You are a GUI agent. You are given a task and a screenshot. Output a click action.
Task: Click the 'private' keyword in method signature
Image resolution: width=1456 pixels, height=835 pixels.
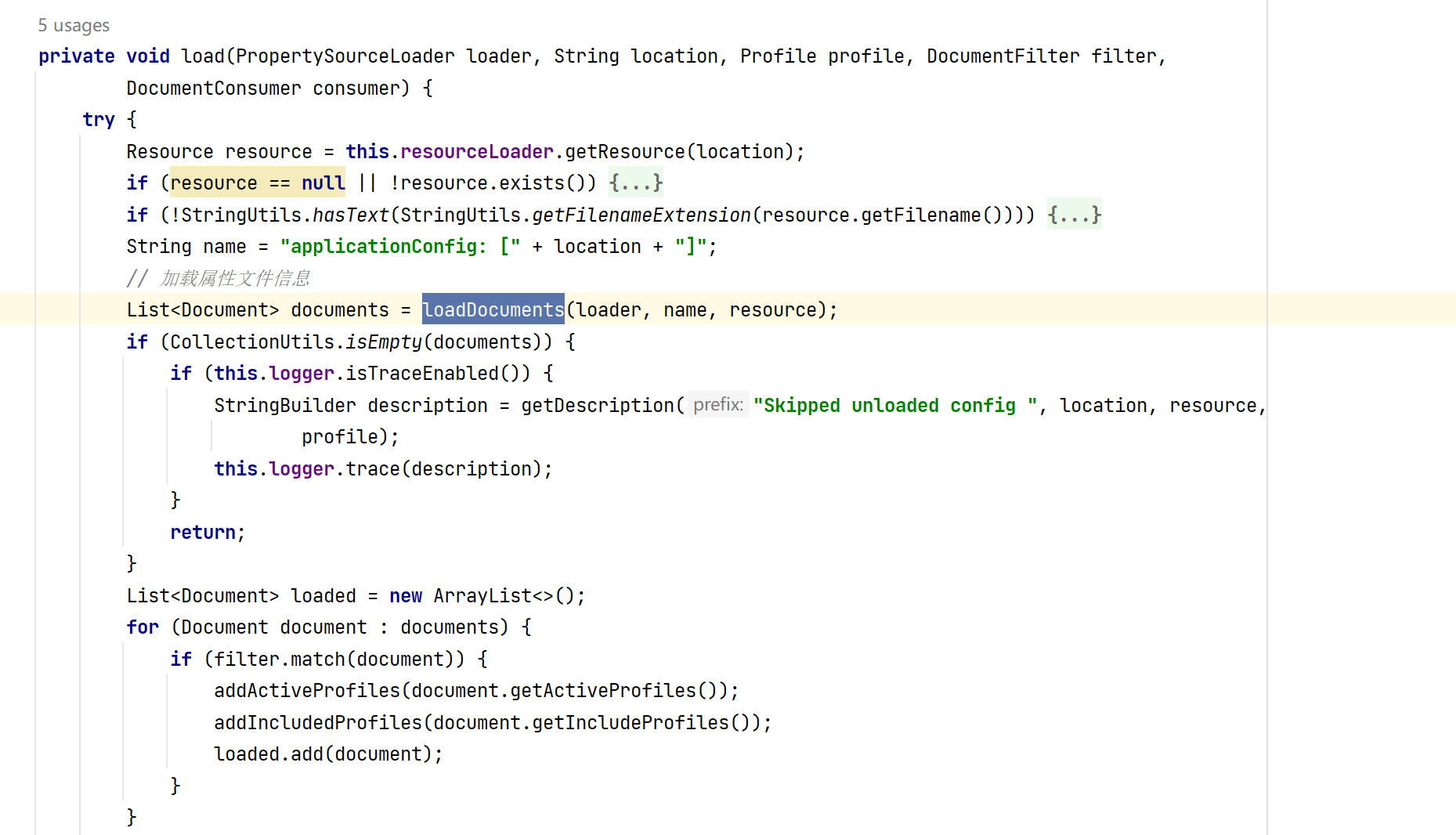click(x=77, y=56)
